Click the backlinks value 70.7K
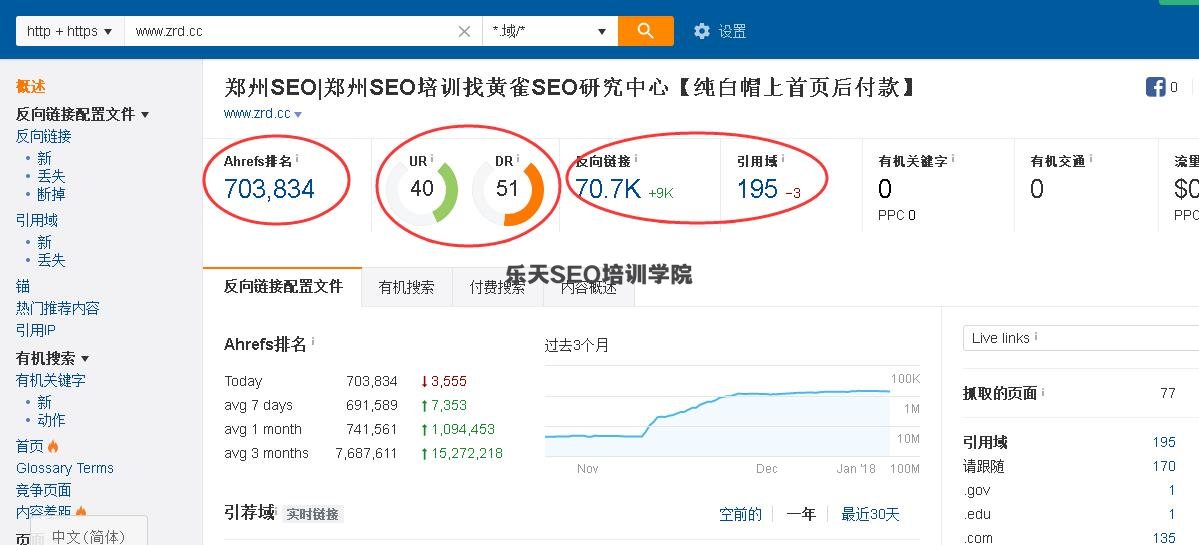 [x=608, y=189]
